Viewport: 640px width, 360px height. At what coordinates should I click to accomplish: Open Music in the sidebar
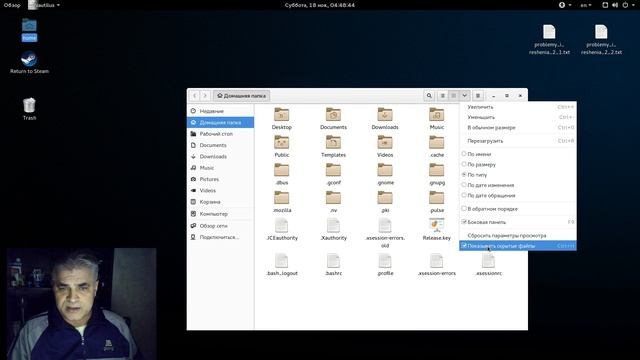220,168
